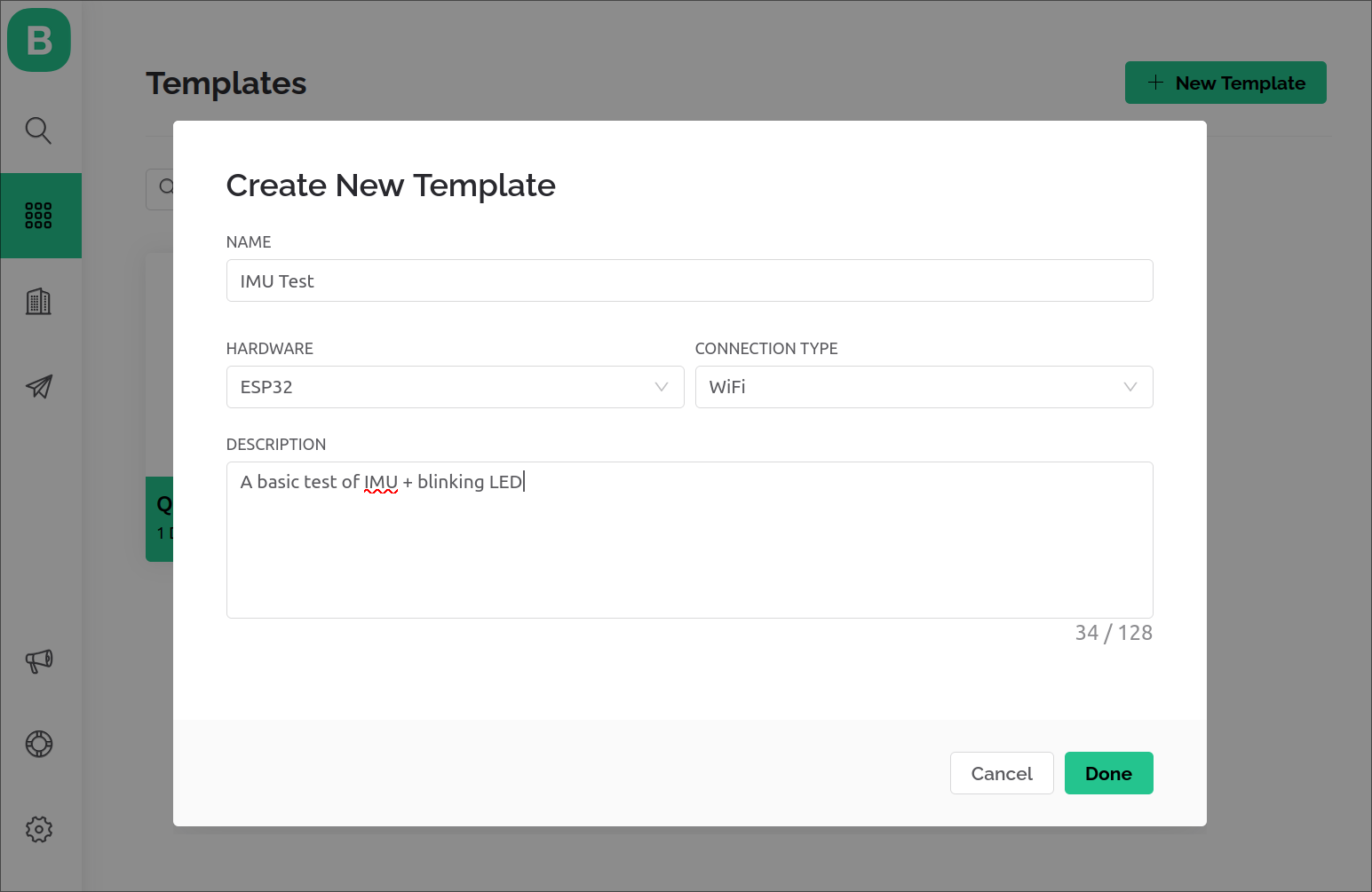
Task: Select the green template card behind dialog
Action: 159,518
